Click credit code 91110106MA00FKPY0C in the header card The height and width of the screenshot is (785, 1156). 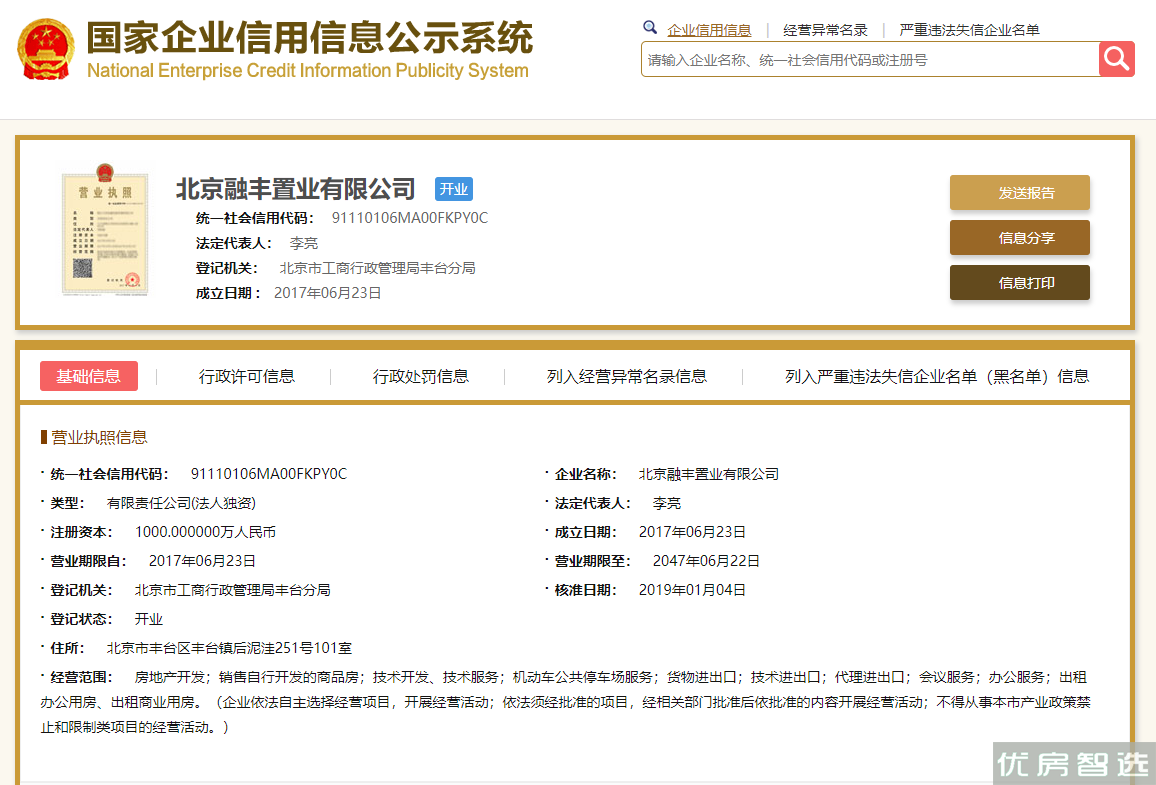coord(409,218)
